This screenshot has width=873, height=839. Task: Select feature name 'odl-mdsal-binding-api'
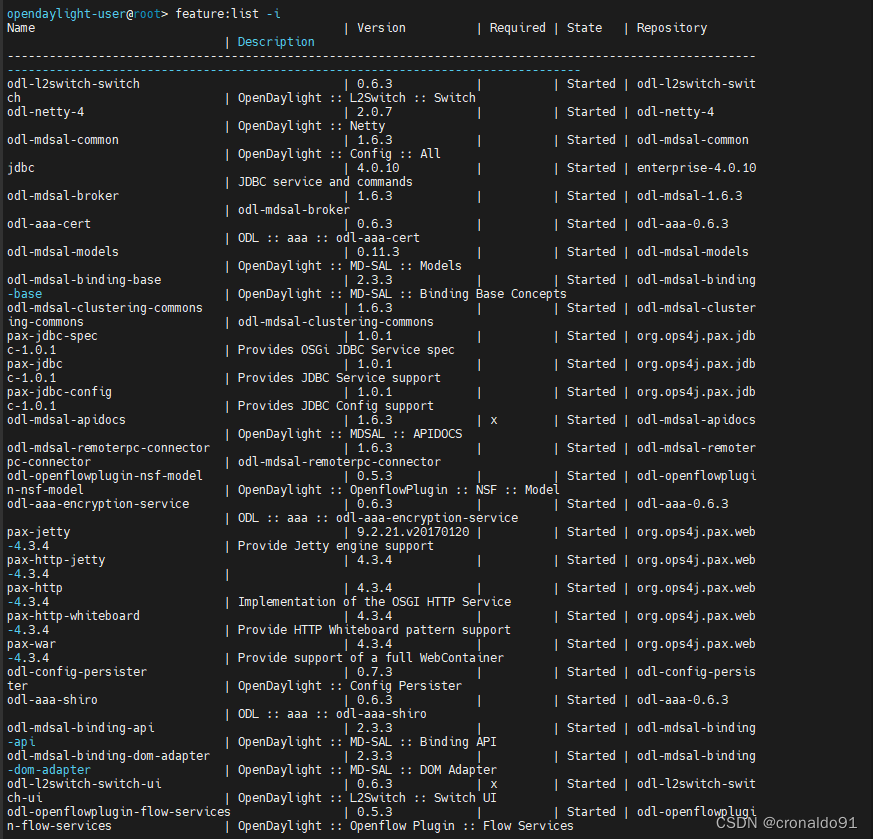[80, 728]
